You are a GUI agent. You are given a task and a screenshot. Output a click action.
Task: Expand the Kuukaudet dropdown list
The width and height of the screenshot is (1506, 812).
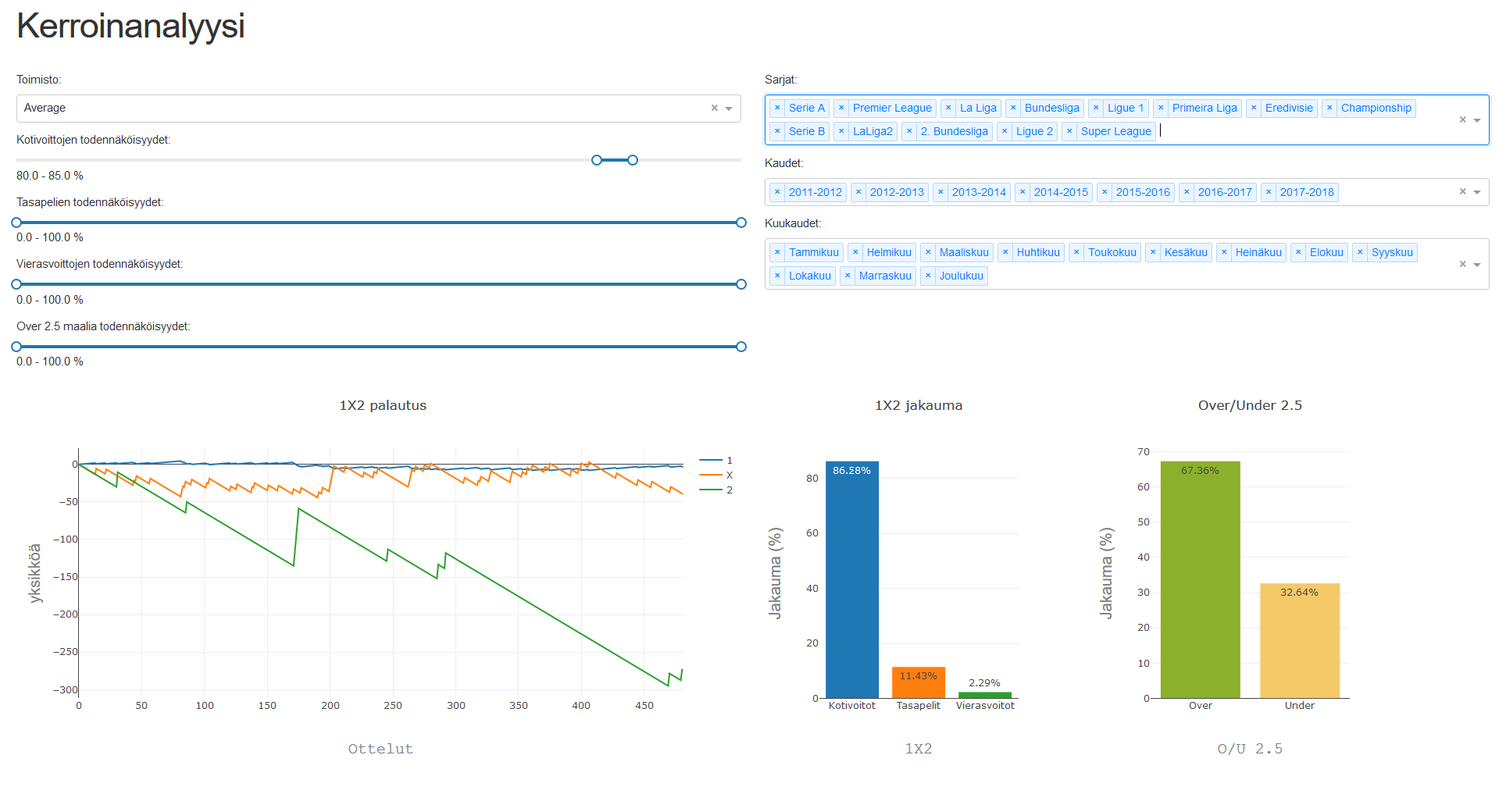click(1477, 265)
